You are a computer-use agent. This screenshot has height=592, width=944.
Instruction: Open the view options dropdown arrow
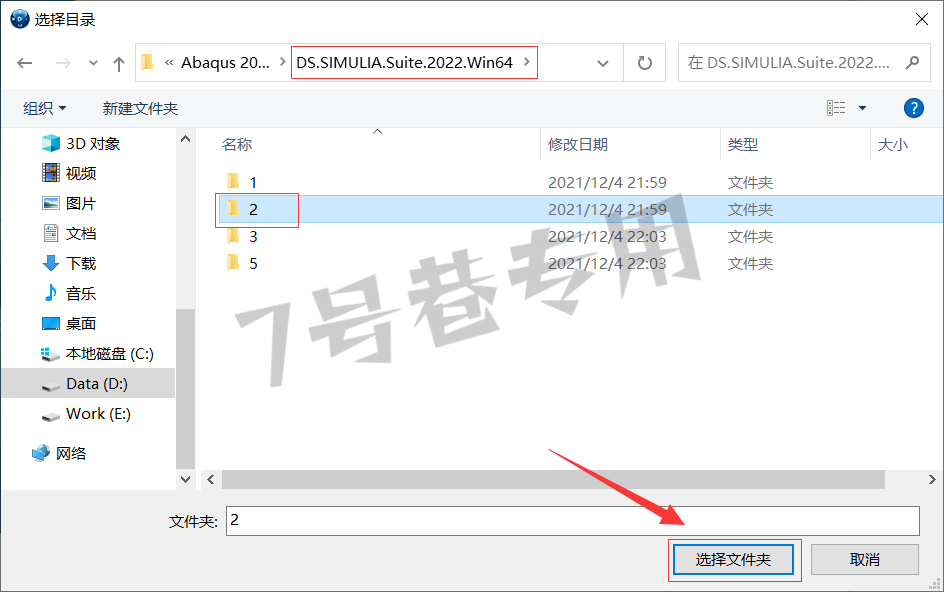coord(862,108)
